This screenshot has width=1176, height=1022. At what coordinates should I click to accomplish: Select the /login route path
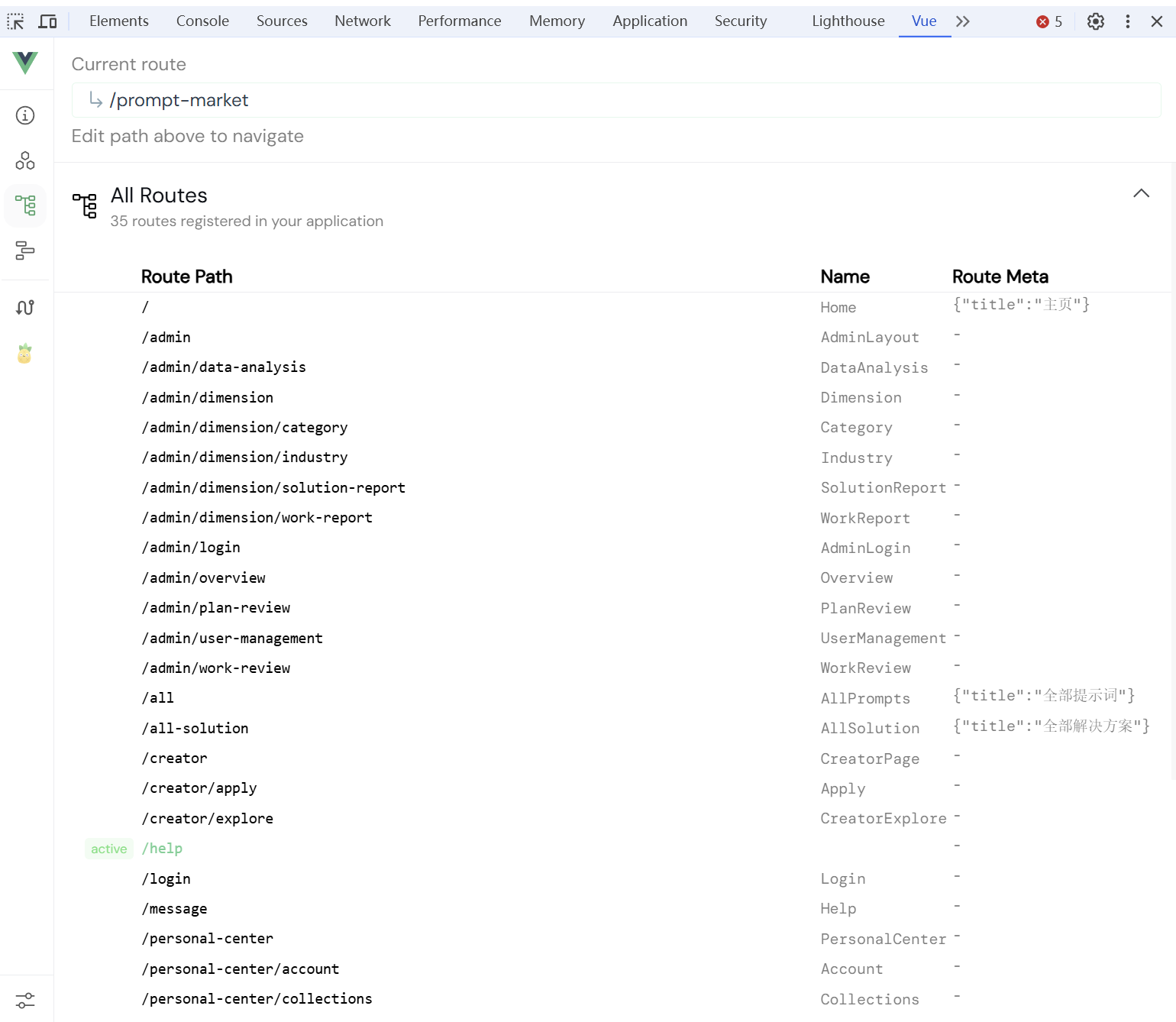click(x=166, y=879)
